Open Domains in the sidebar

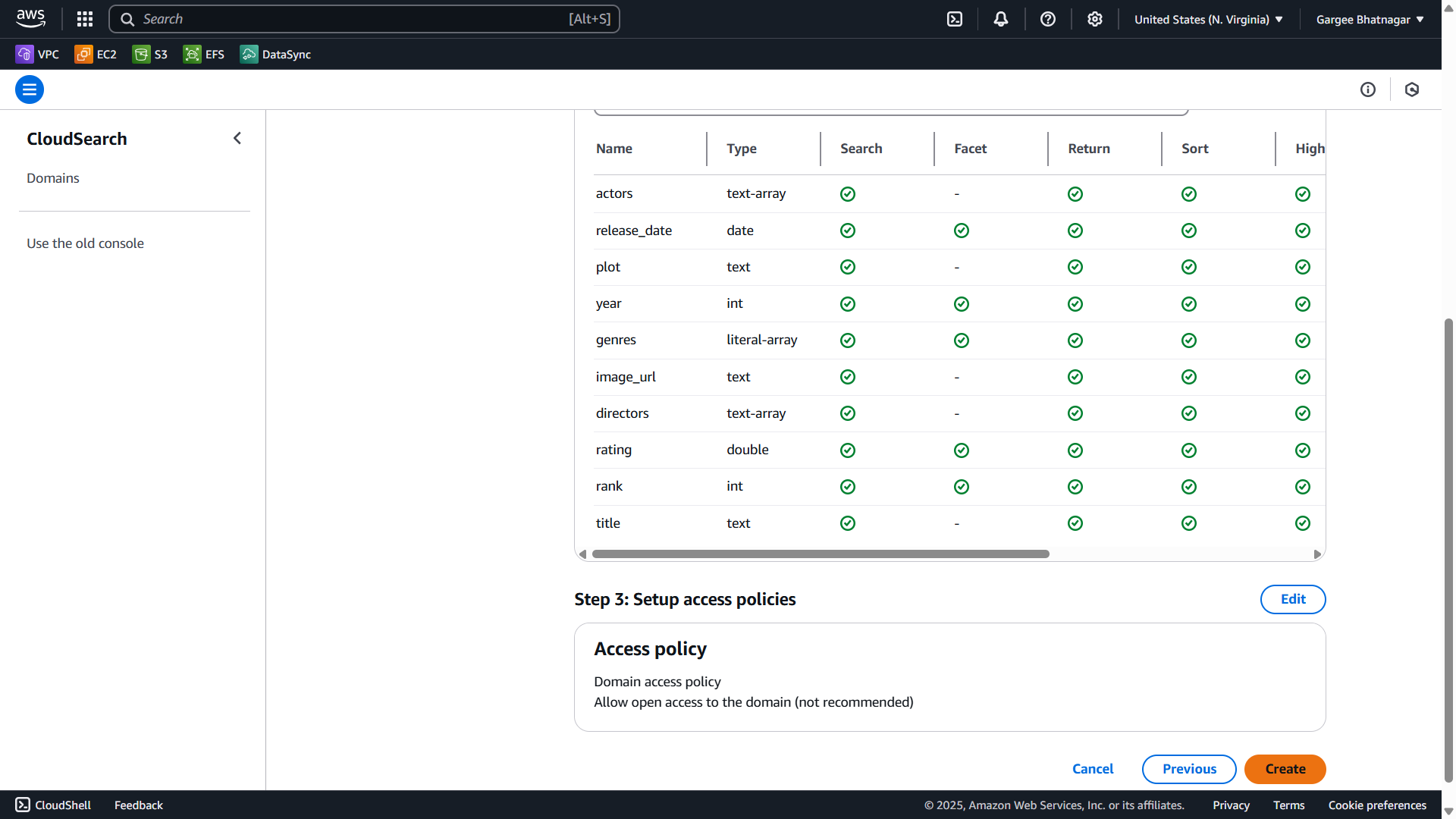point(53,178)
